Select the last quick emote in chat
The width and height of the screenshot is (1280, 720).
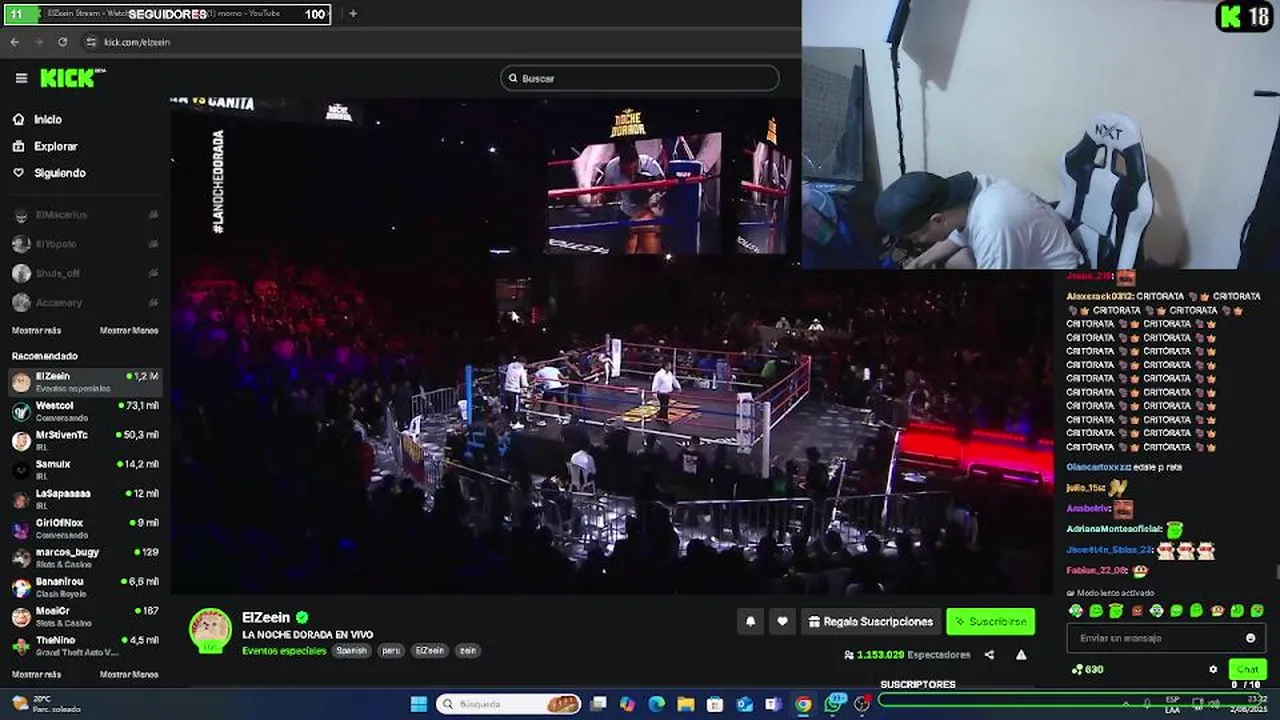coord(1257,610)
